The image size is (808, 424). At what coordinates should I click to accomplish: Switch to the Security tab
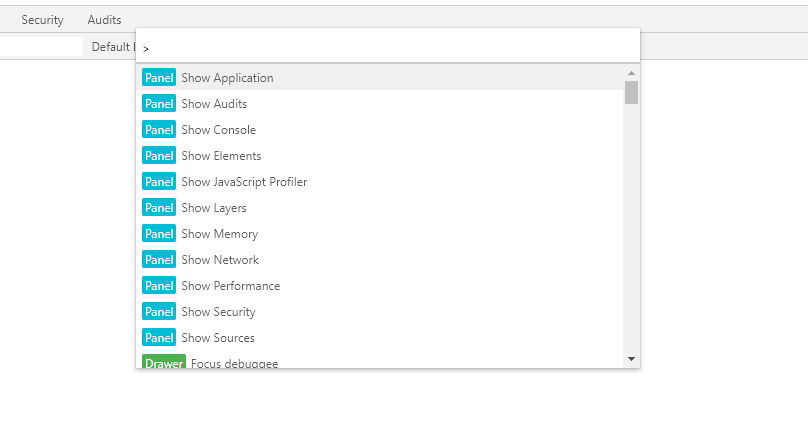coord(42,20)
